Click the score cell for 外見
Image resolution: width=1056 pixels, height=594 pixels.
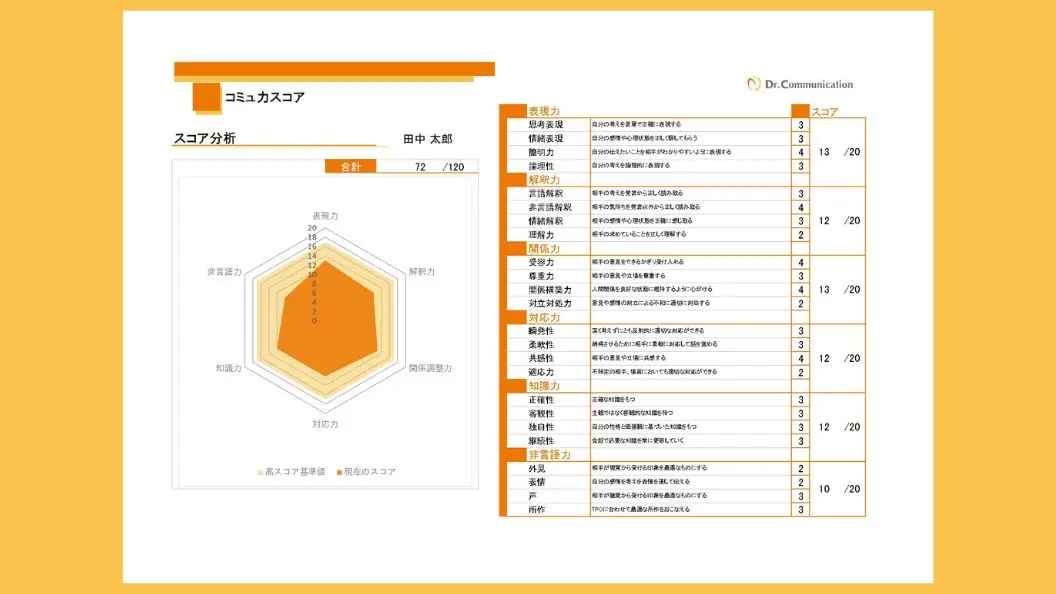801,468
